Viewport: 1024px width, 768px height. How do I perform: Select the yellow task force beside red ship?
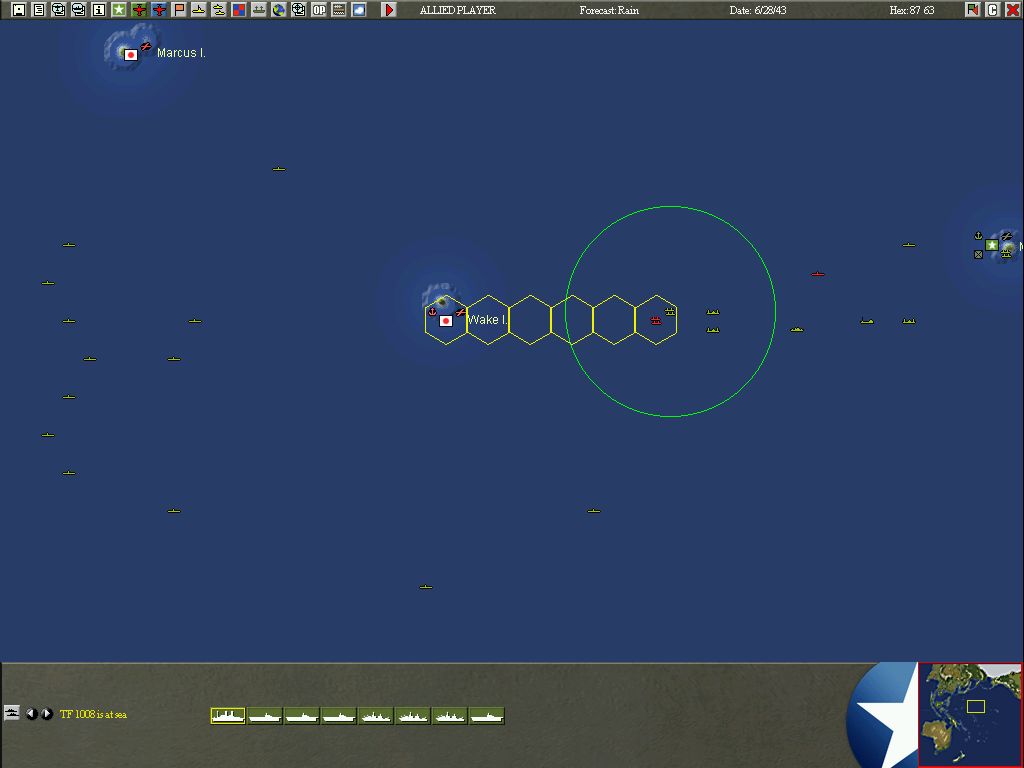point(670,312)
